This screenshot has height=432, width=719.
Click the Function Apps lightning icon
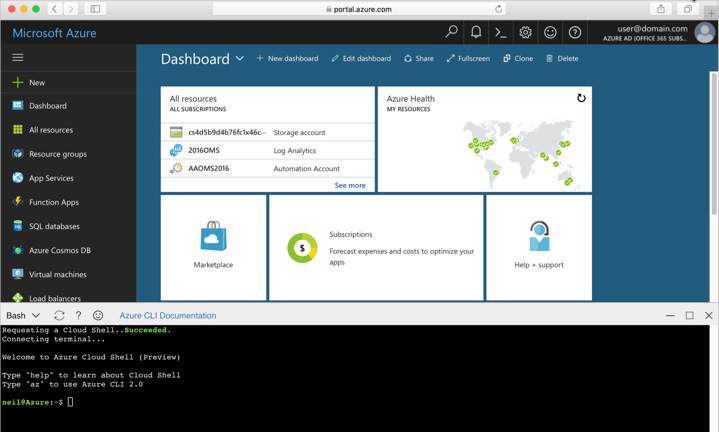[x=17, y=202]
